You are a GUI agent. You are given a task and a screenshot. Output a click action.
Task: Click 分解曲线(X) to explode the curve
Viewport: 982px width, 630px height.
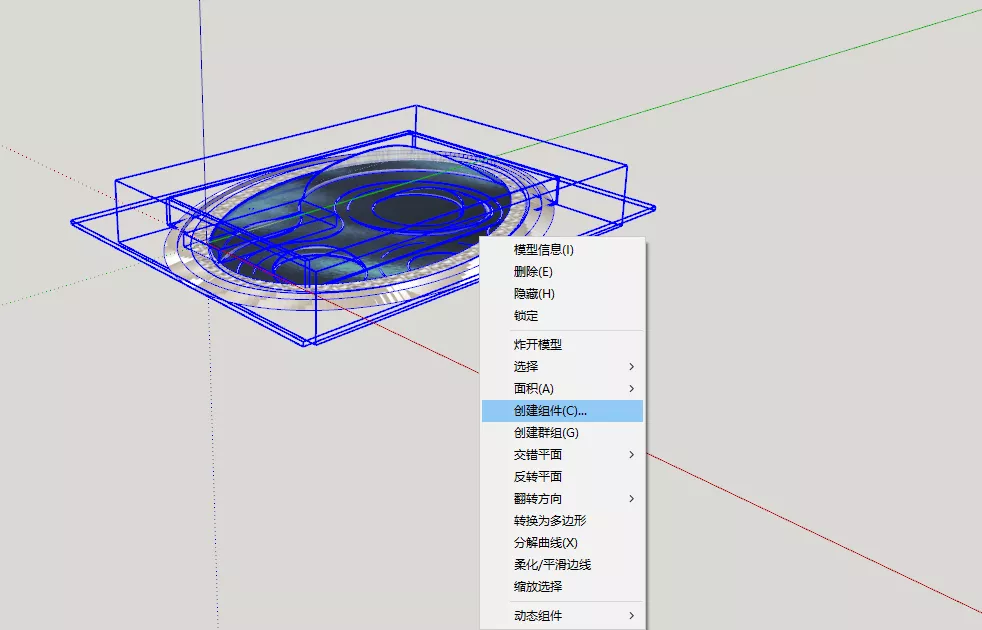tap(546, 543)
